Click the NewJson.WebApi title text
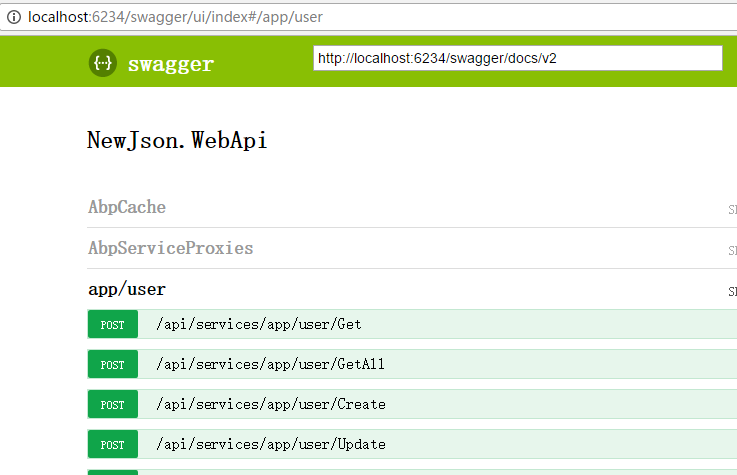The width and height of the screenshot is (737, 475). pos(177,140)
